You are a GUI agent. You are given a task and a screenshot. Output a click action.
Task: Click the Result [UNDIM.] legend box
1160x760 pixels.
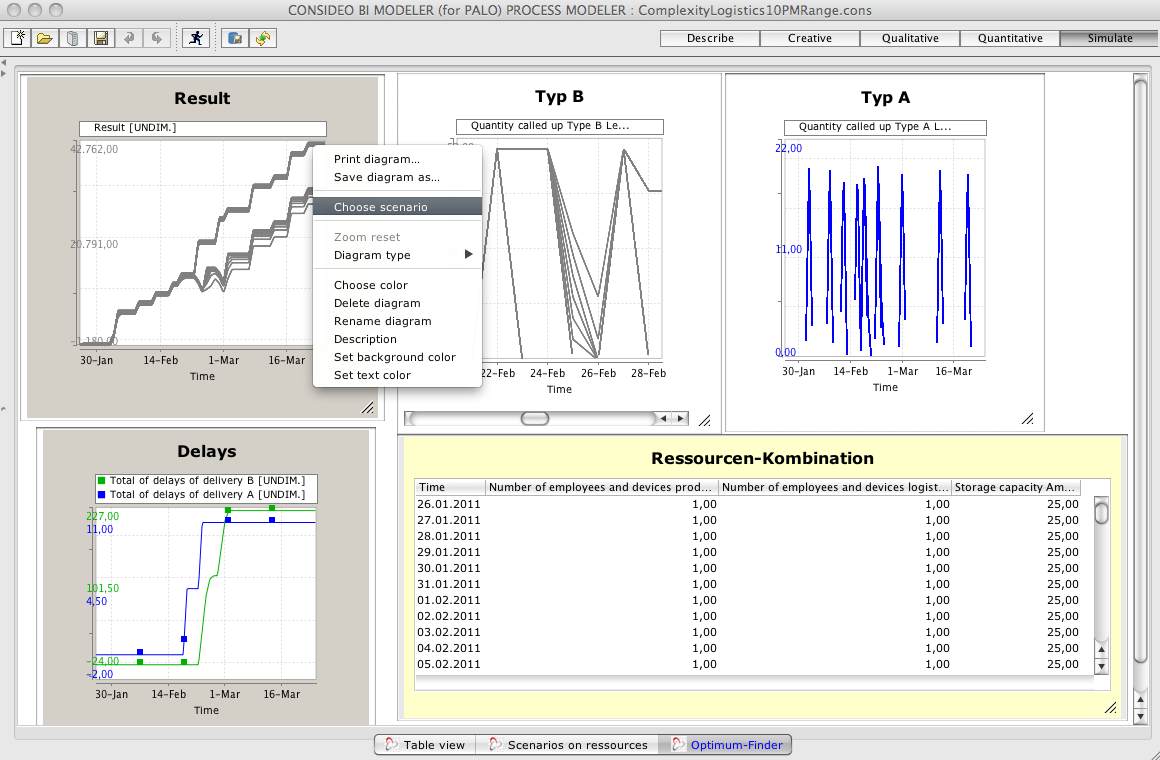[203, 128]
